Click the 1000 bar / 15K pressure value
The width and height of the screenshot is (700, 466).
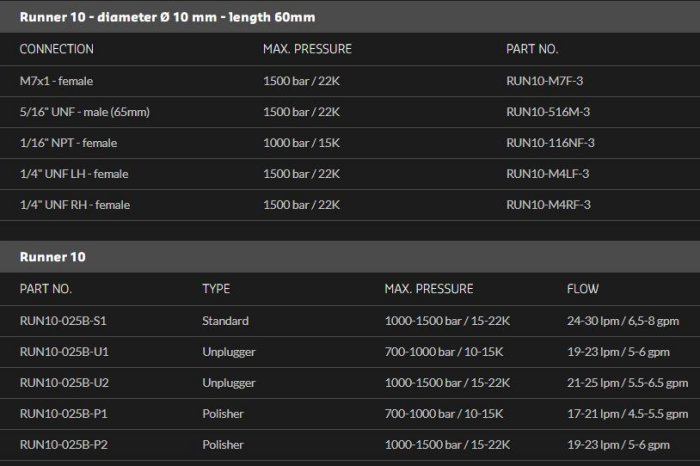(x=301, y=143)
